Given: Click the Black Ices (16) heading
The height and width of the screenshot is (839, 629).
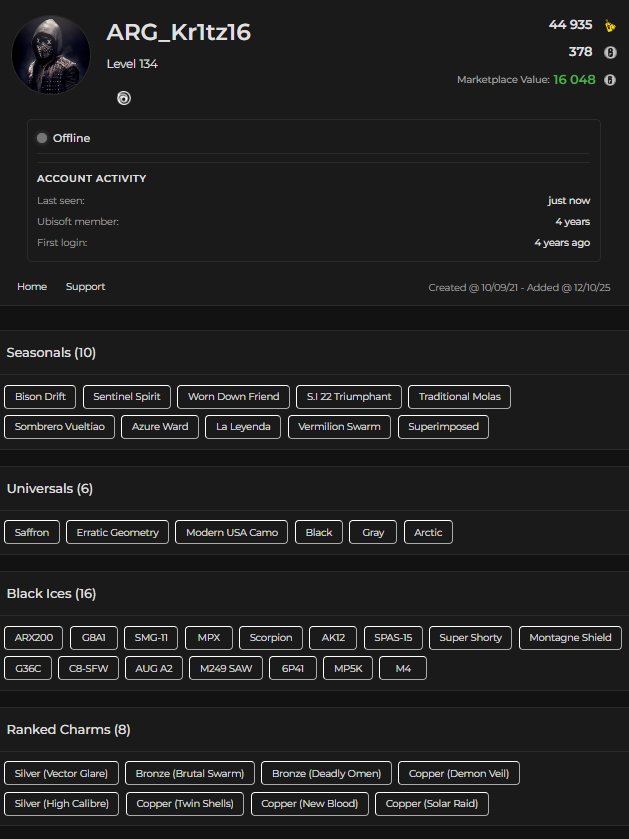Looking at the screenshot, I should (51, 593).
